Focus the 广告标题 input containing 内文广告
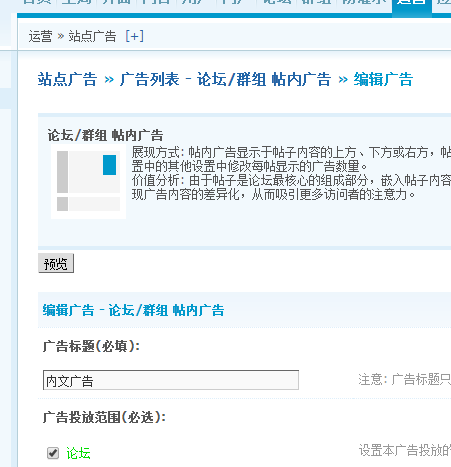Viewport: 451px width, 467px height. [x=171, y=380]
